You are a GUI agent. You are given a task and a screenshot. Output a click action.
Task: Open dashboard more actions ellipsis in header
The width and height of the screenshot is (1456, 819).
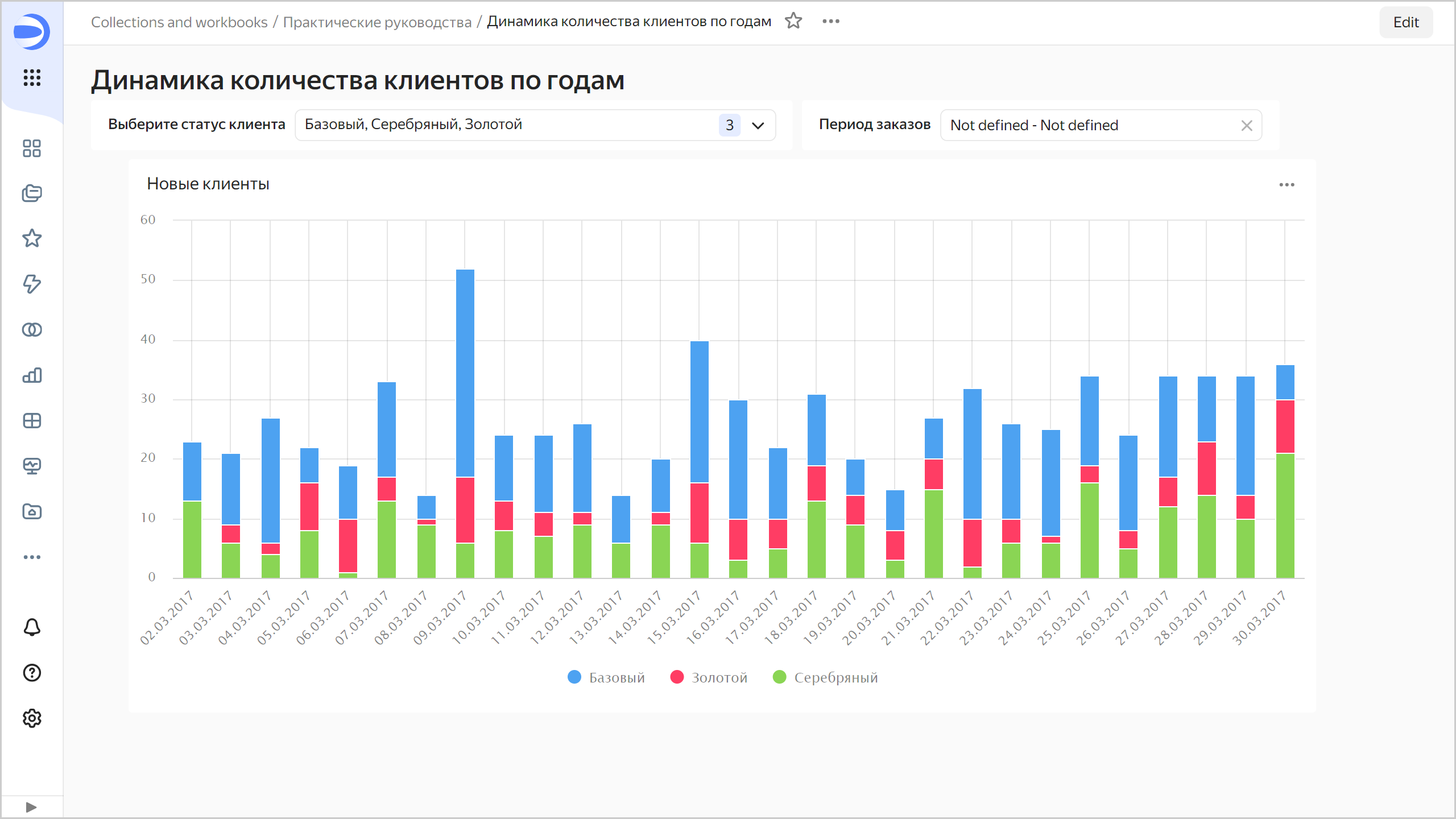click(830, 22)
